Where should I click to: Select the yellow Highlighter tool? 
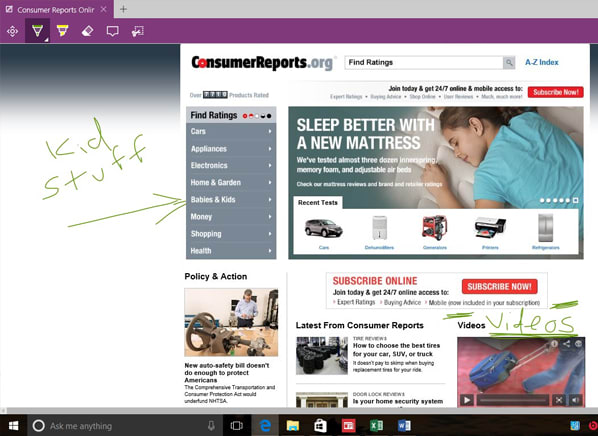click(x=62, y=31)
